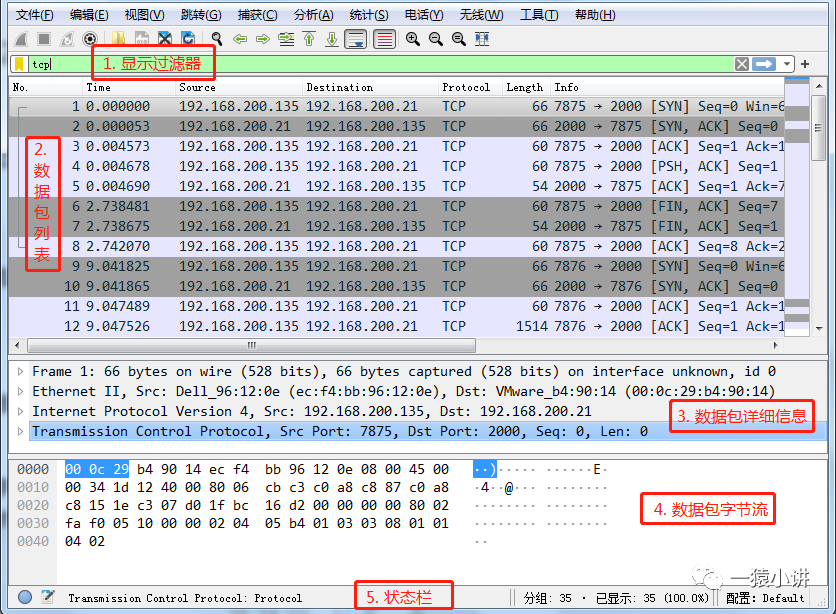Open a capture file with folder icon
The height and width of the screenshot is (614, 836).
tap(118, 39)
